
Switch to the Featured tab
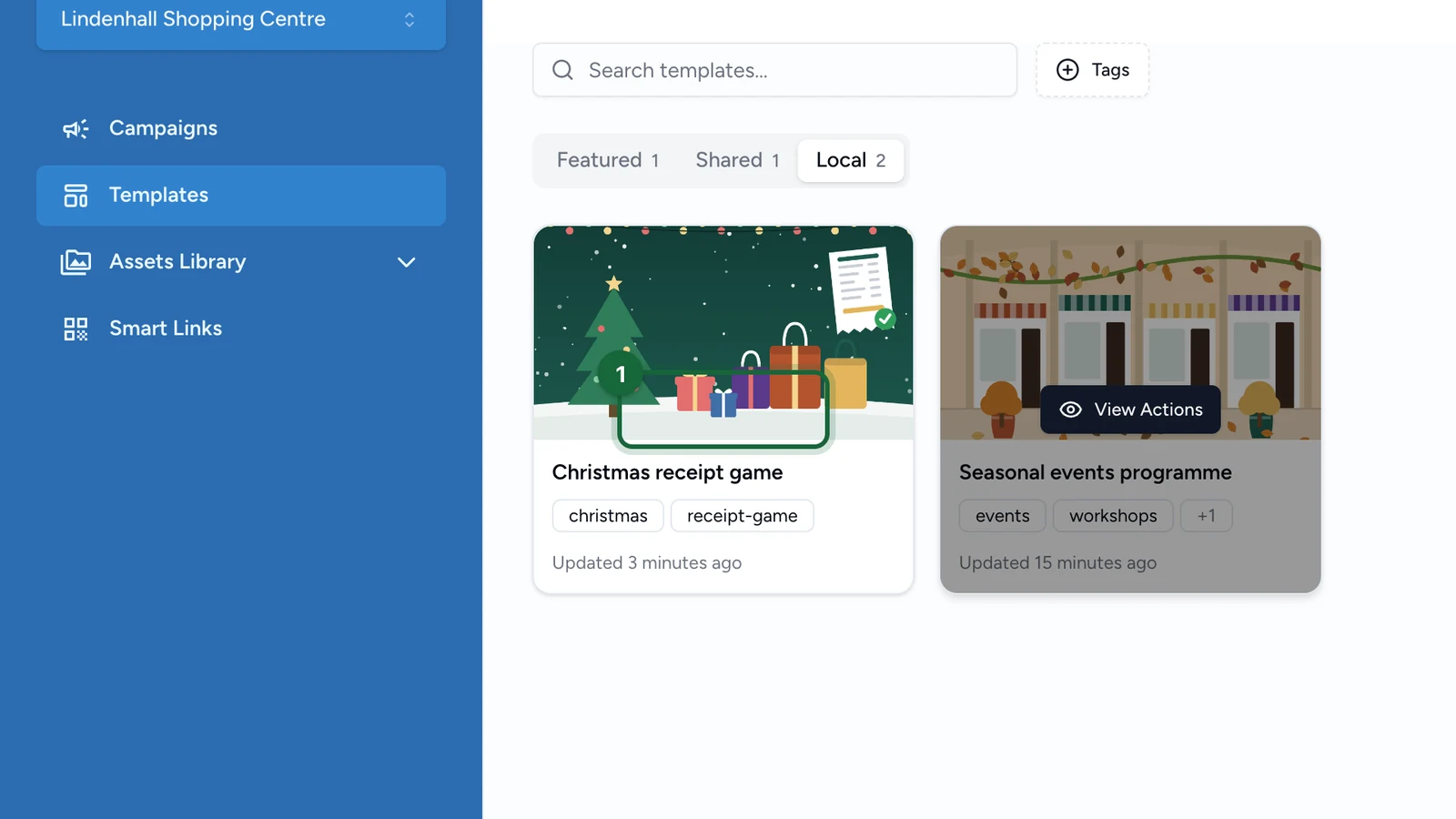[607, 160]
